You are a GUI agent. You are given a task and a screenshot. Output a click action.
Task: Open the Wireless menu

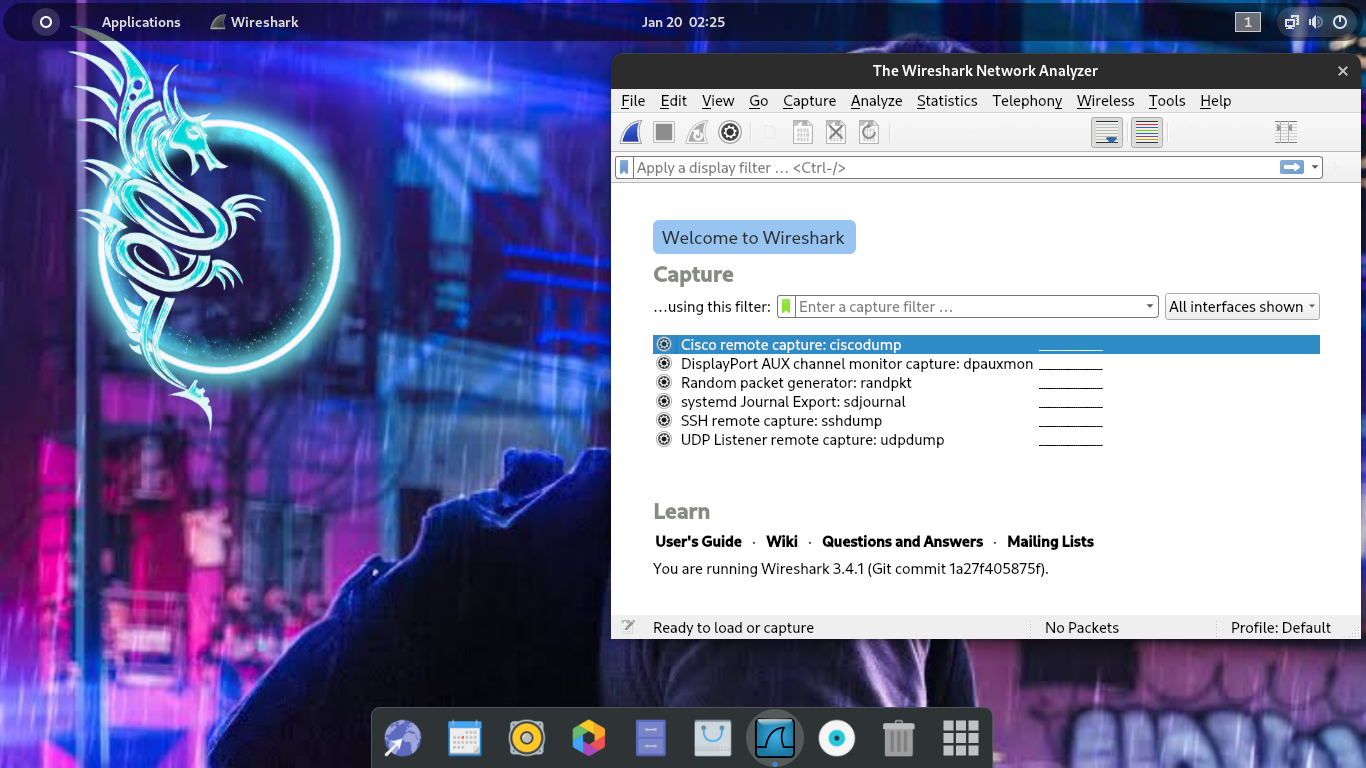(x=1105, y=101)
